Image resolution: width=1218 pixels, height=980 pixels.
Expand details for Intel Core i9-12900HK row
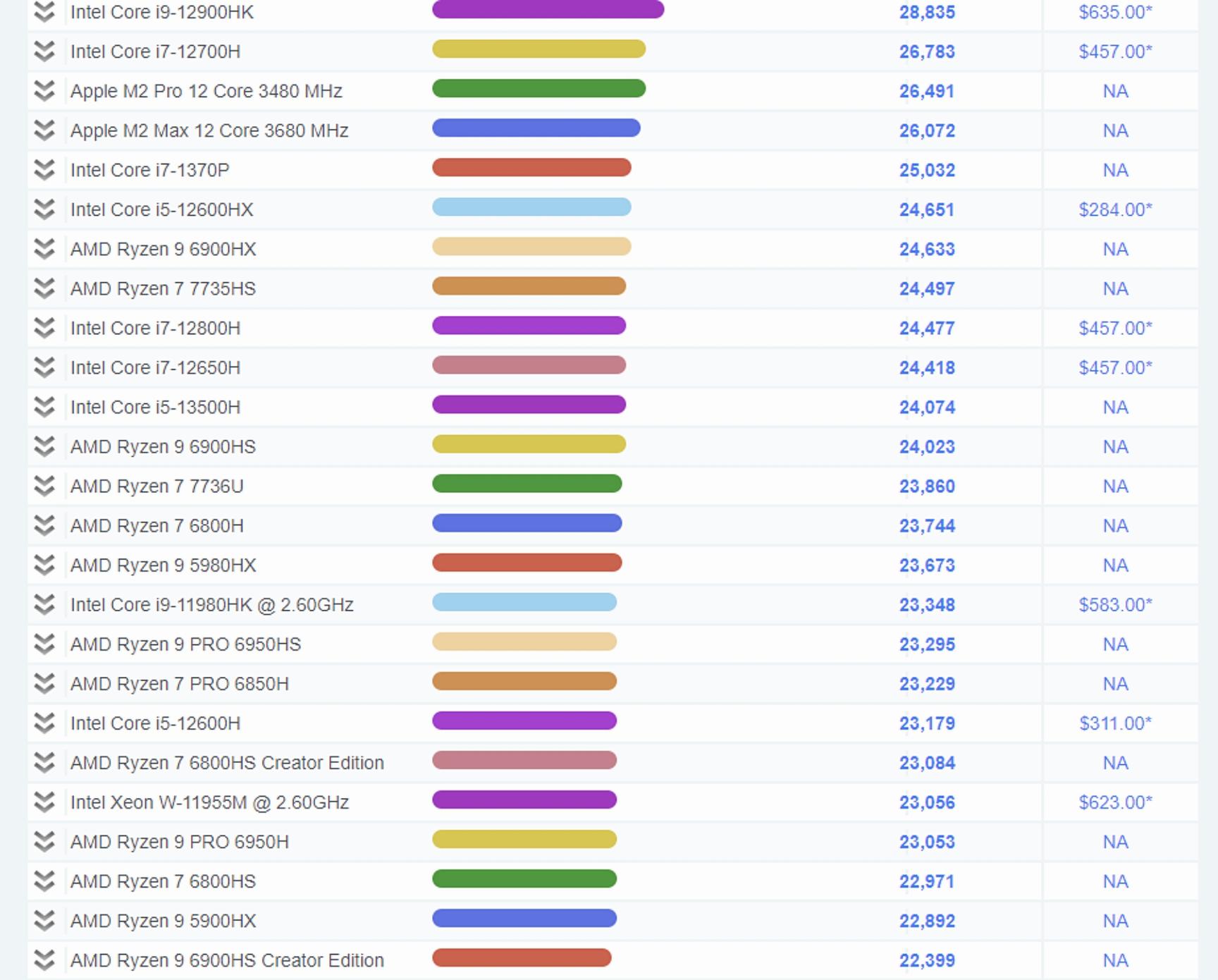click(x=44, y=12)
